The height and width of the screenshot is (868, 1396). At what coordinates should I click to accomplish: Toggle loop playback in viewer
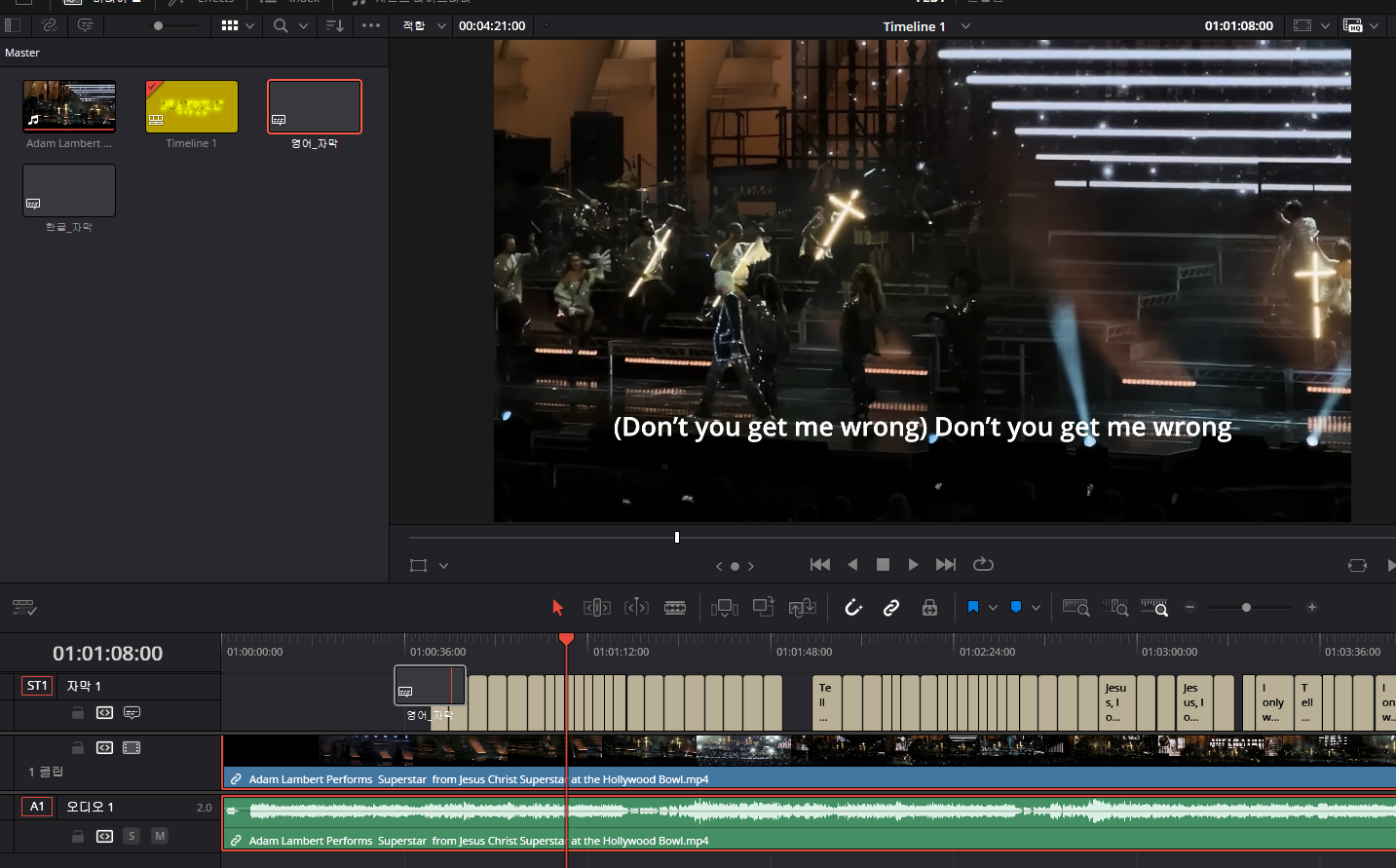(x=983, y=564)
